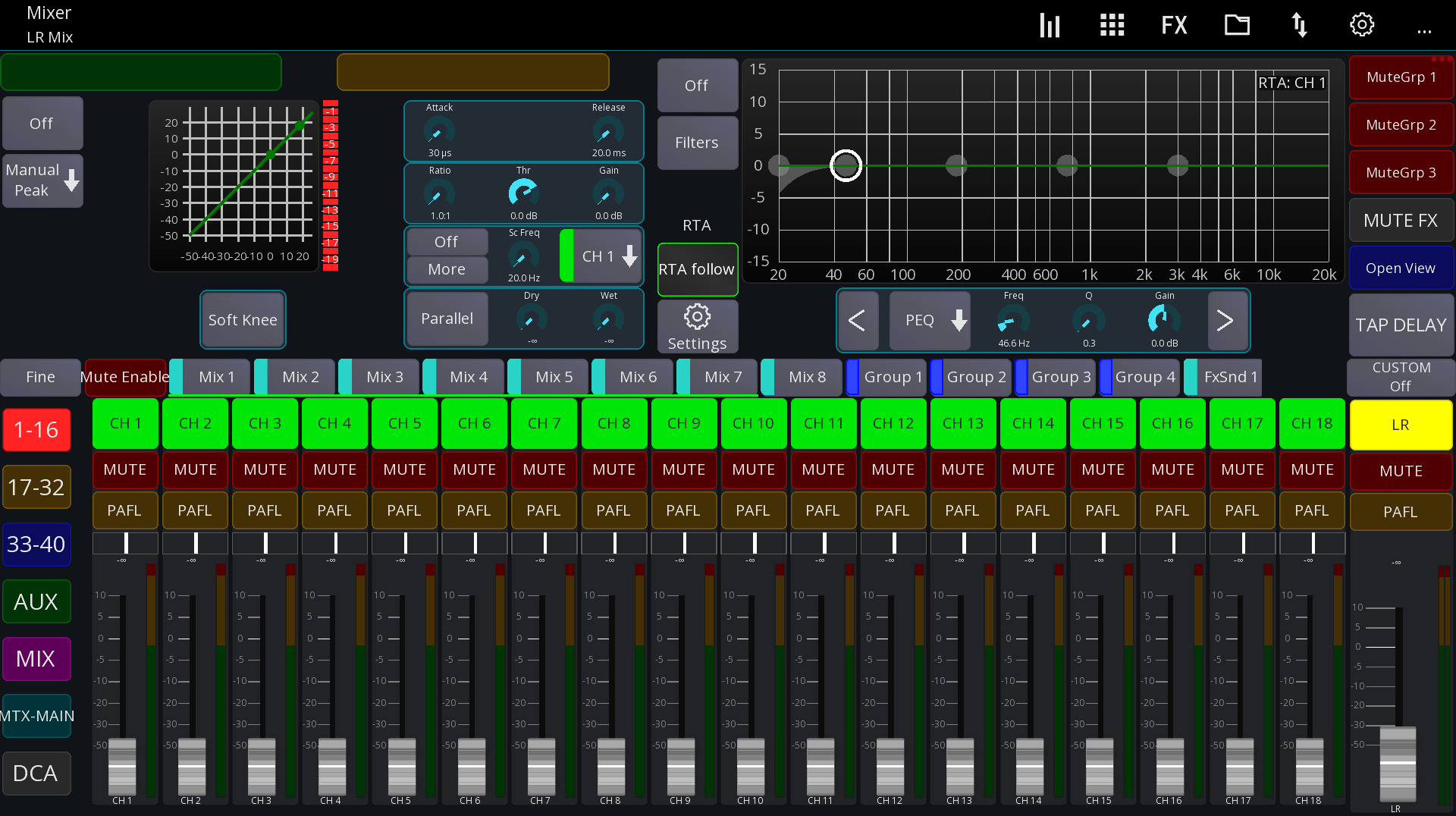
Task: Mute channel CH 1
Action: tap(125, 469)
